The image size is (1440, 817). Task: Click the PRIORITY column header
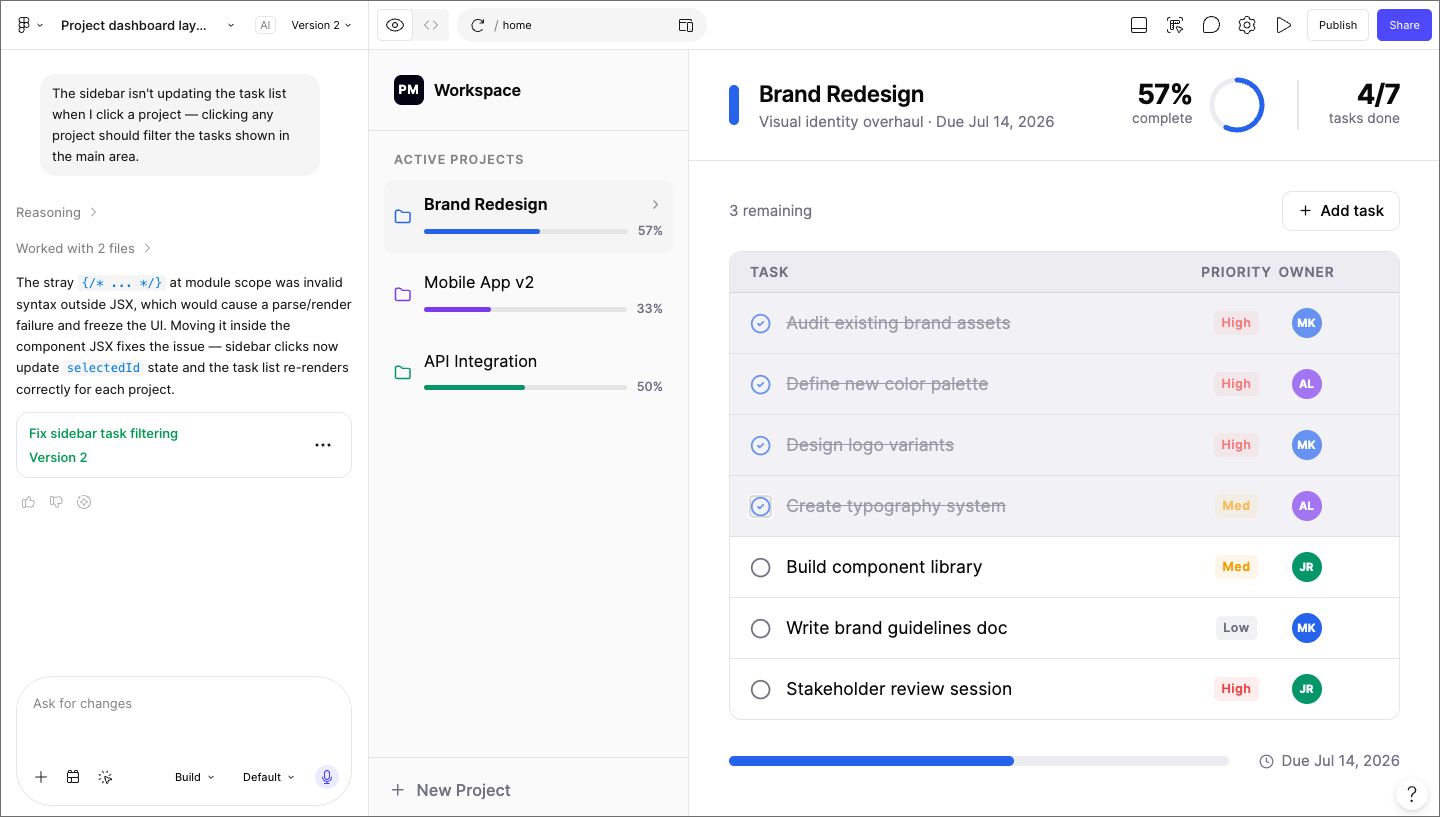(x=1236, y=272)
